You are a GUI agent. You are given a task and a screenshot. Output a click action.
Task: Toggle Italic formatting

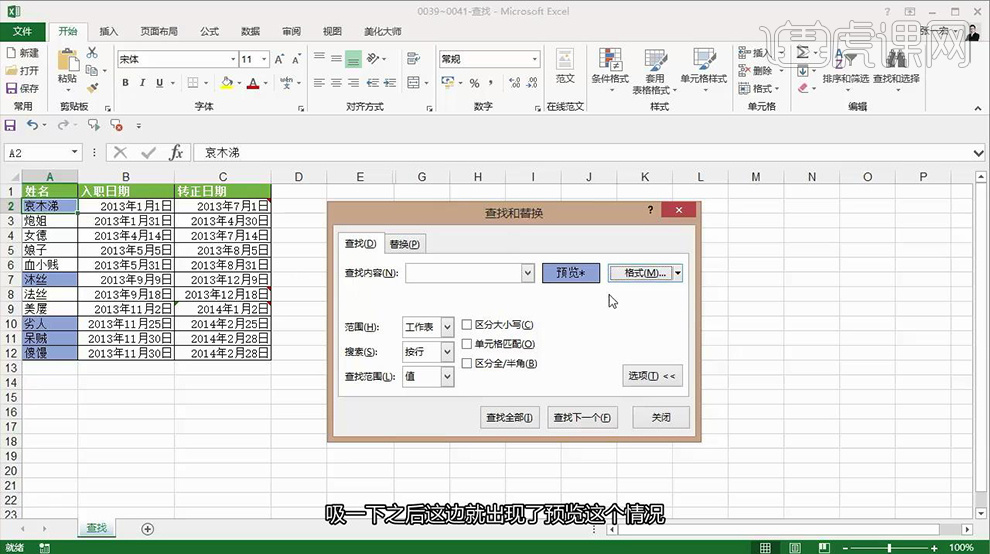pos(142,83)
